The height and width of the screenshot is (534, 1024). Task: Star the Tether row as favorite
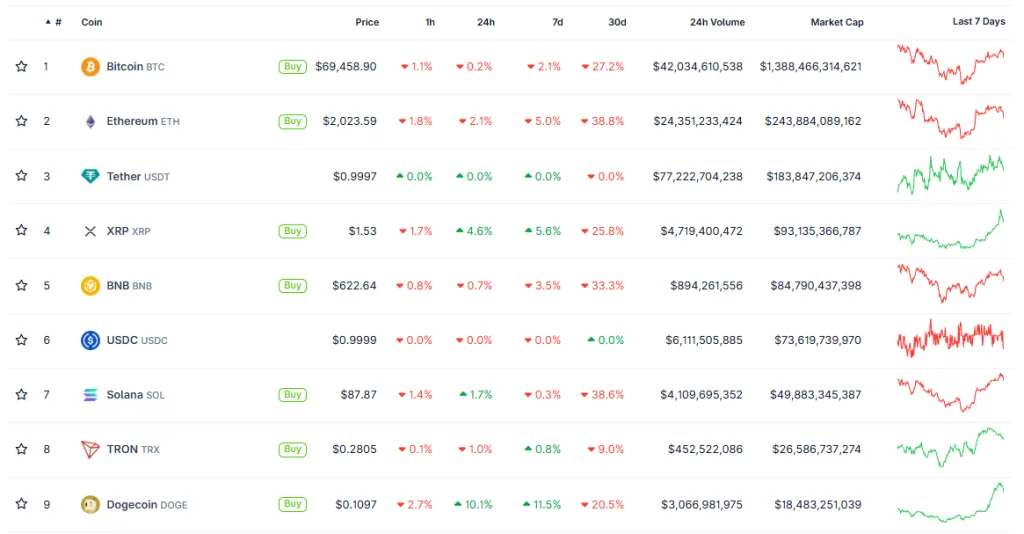pos(21,176)
